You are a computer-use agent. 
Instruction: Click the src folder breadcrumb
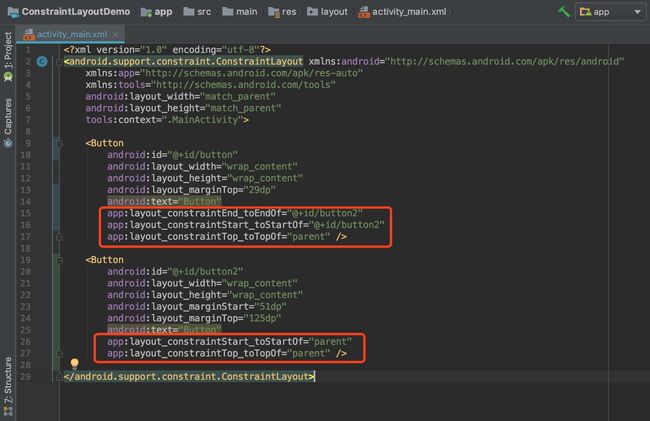[x=197, y=12]
